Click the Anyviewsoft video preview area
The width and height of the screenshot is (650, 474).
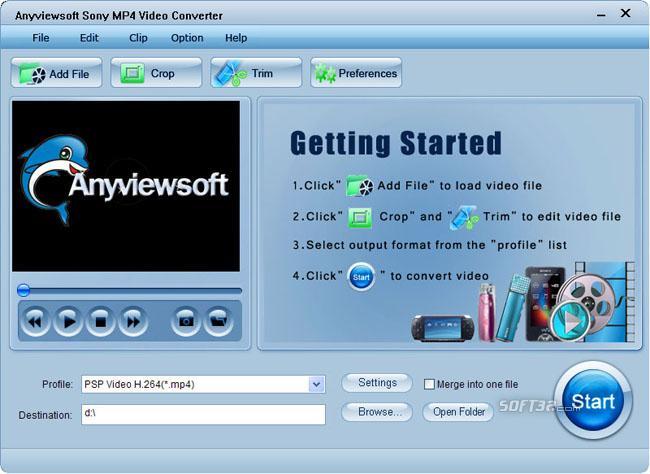pyautogui.click(x=126, y=186)
